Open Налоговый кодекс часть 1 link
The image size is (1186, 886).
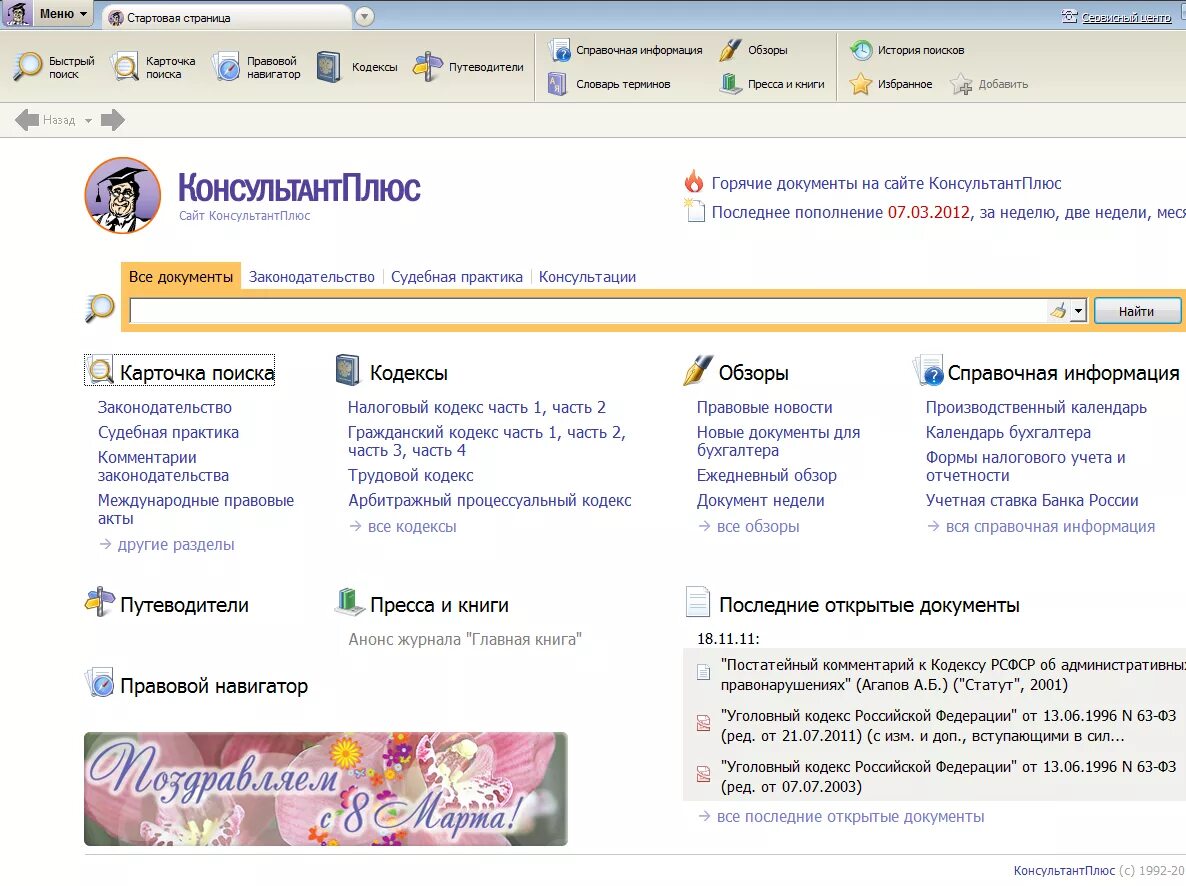[x=447, y=407]
